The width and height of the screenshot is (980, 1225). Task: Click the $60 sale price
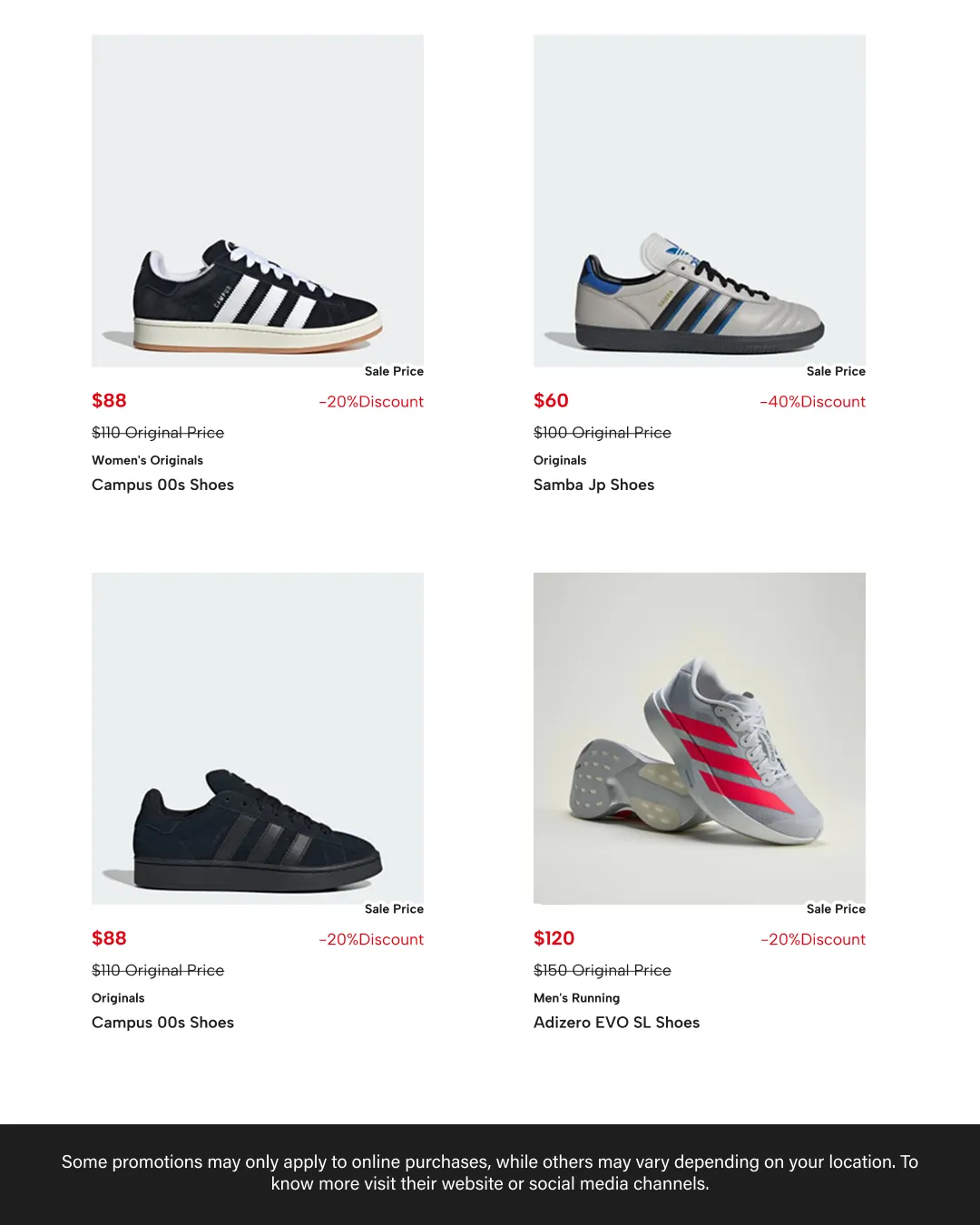coord(551,401)
